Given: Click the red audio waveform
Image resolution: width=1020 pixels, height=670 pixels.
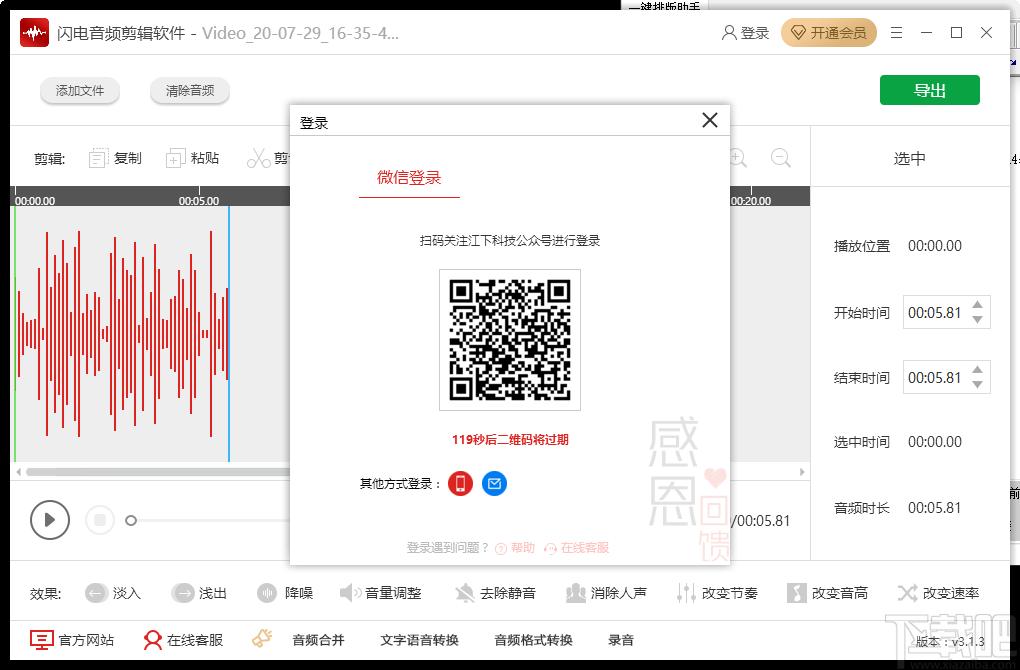Looking at the screenshot, I should tap(122, 333).
